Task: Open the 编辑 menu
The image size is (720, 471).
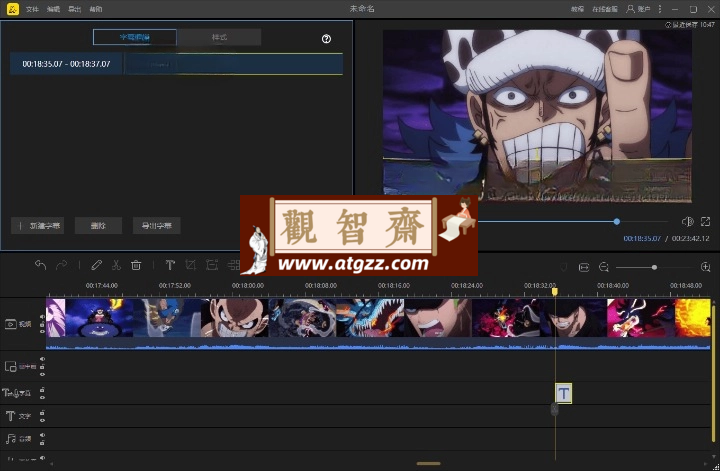Action: click(53, 9)
